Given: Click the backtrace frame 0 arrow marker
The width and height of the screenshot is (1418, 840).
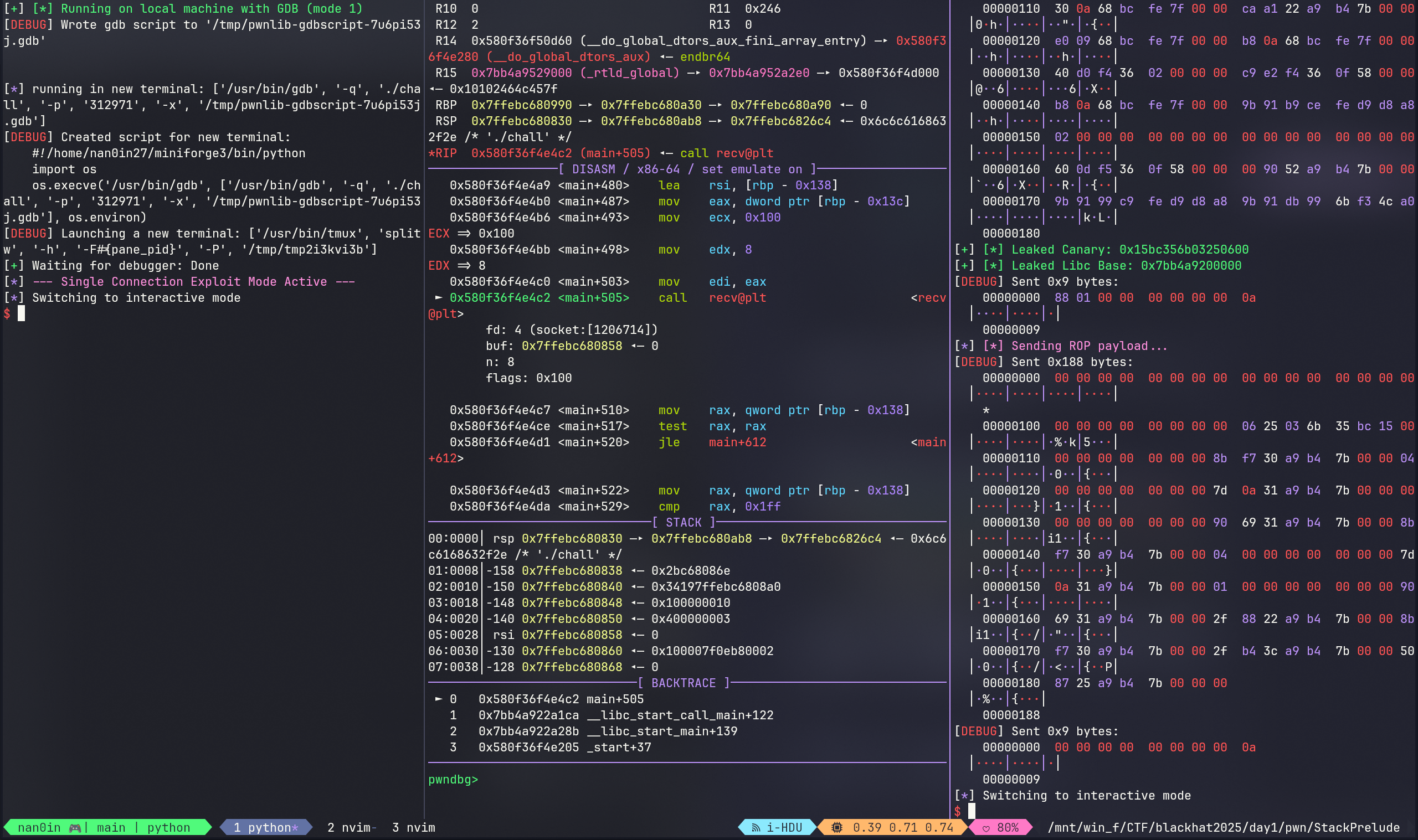Looking at the screenshot, I should pos(438,699).
